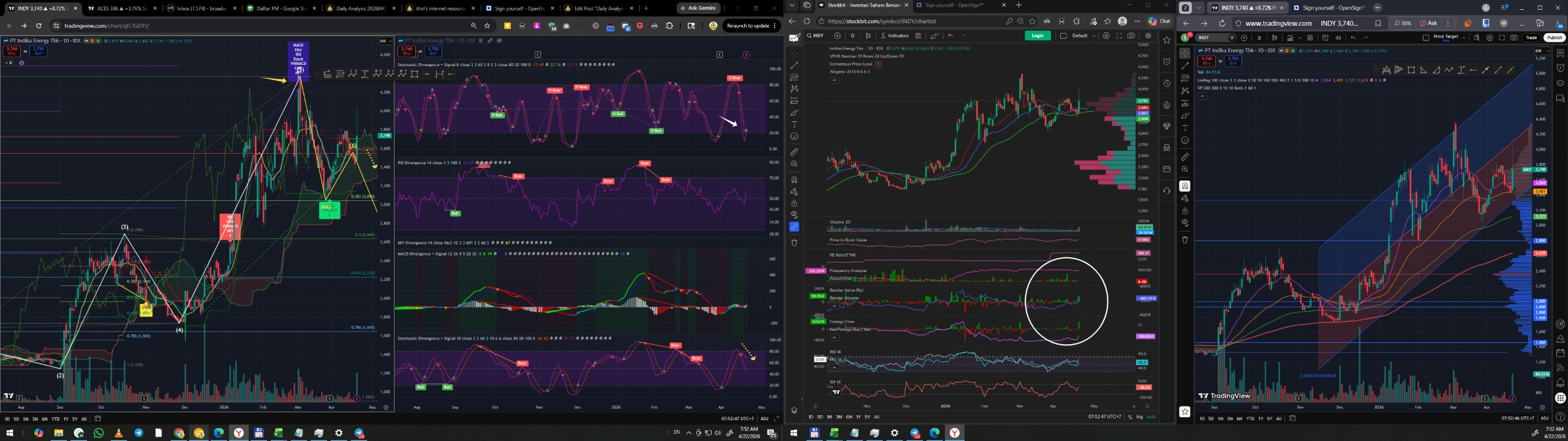The image size is (1568, 441).
Task: Open the Default layout dropdown in Stockbit
Action: 1083,36
